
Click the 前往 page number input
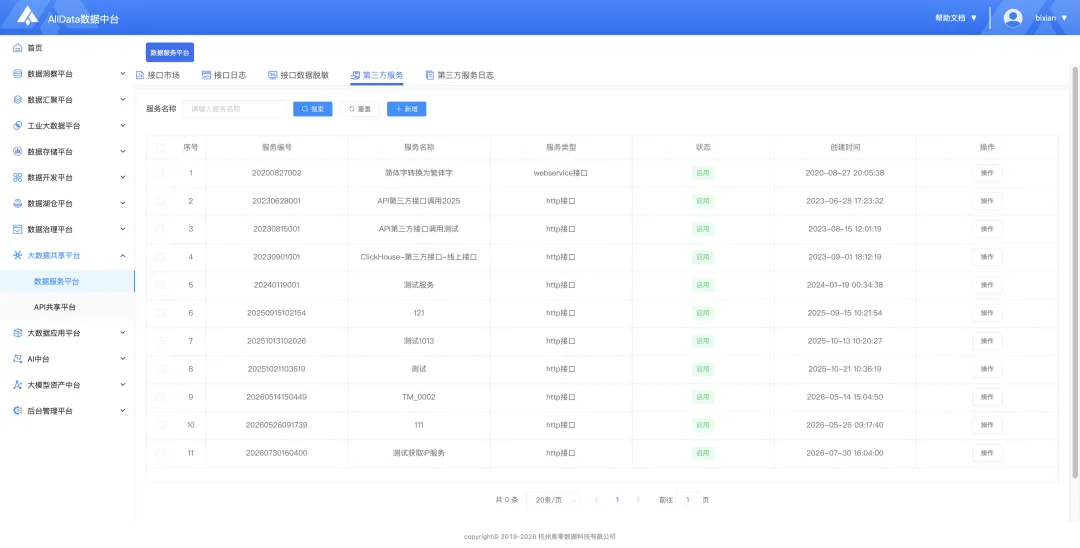pyautogui.click(x=687, y=500)
